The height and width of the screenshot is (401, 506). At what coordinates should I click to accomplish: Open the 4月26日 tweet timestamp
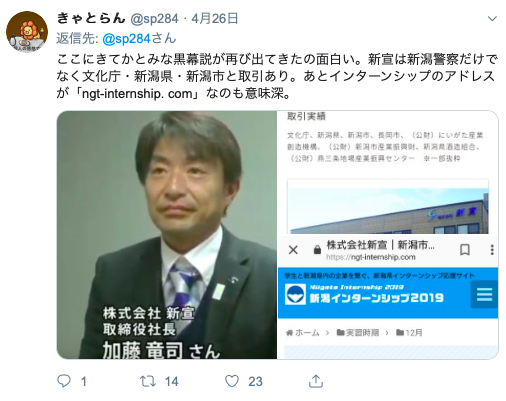point(215,18)
